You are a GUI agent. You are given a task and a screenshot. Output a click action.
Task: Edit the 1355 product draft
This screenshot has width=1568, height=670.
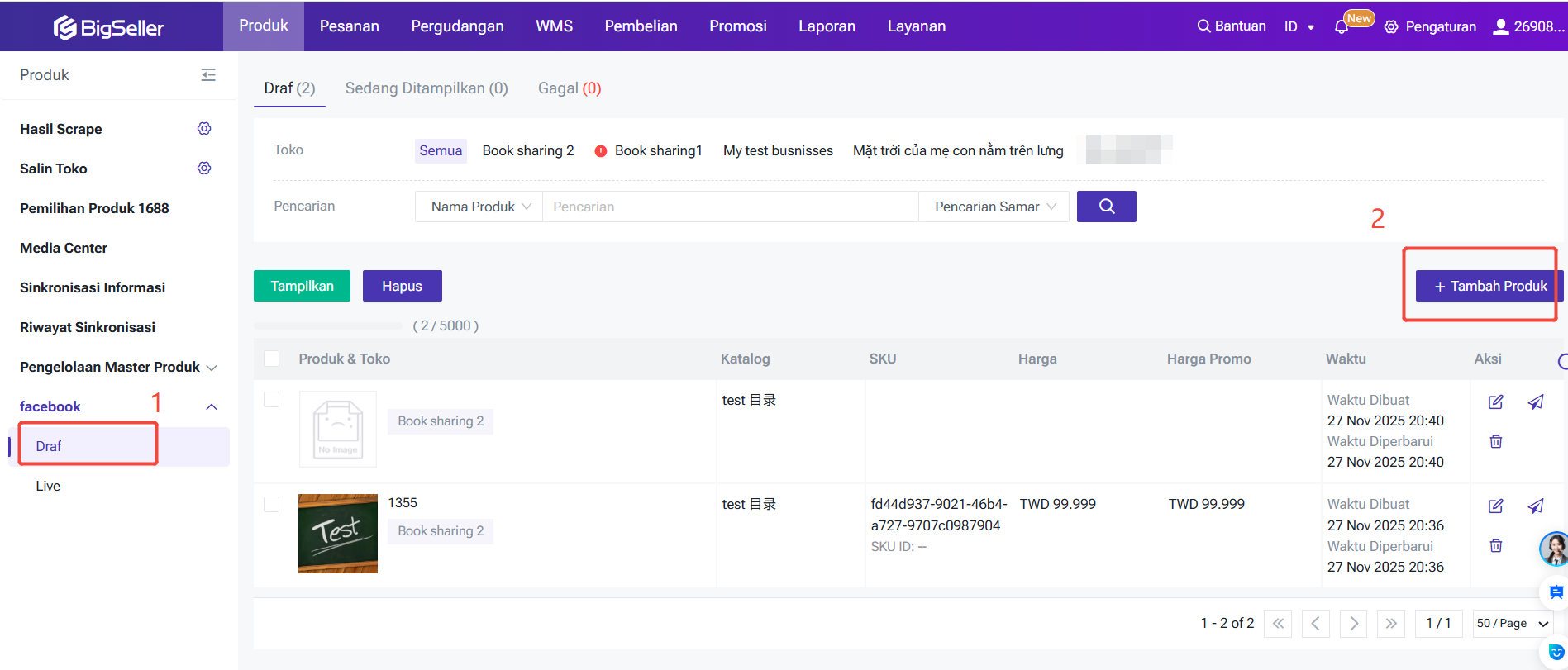[1495, 506]
